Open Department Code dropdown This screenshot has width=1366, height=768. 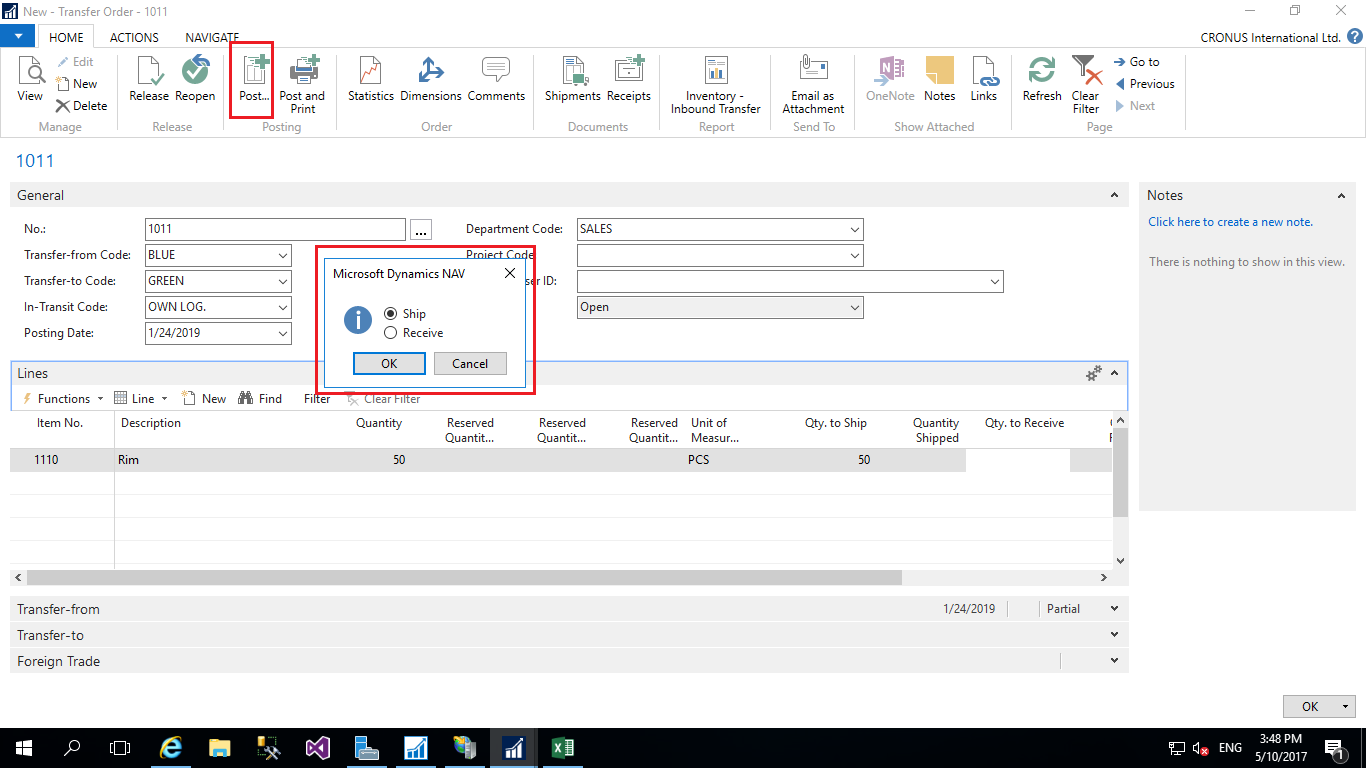click(855, 229)
